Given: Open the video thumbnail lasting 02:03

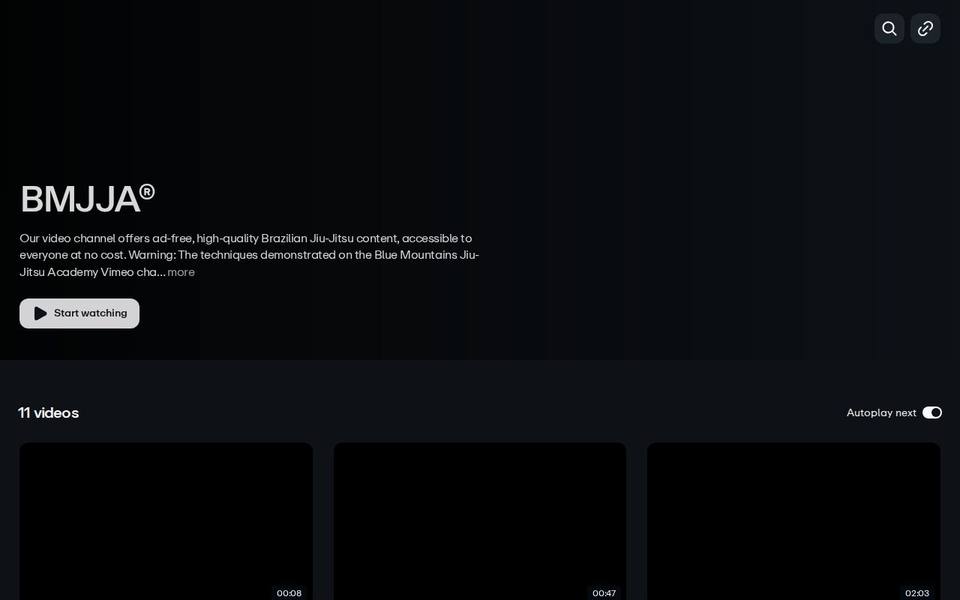Looking at the screenshot, I should click(793, 521).
